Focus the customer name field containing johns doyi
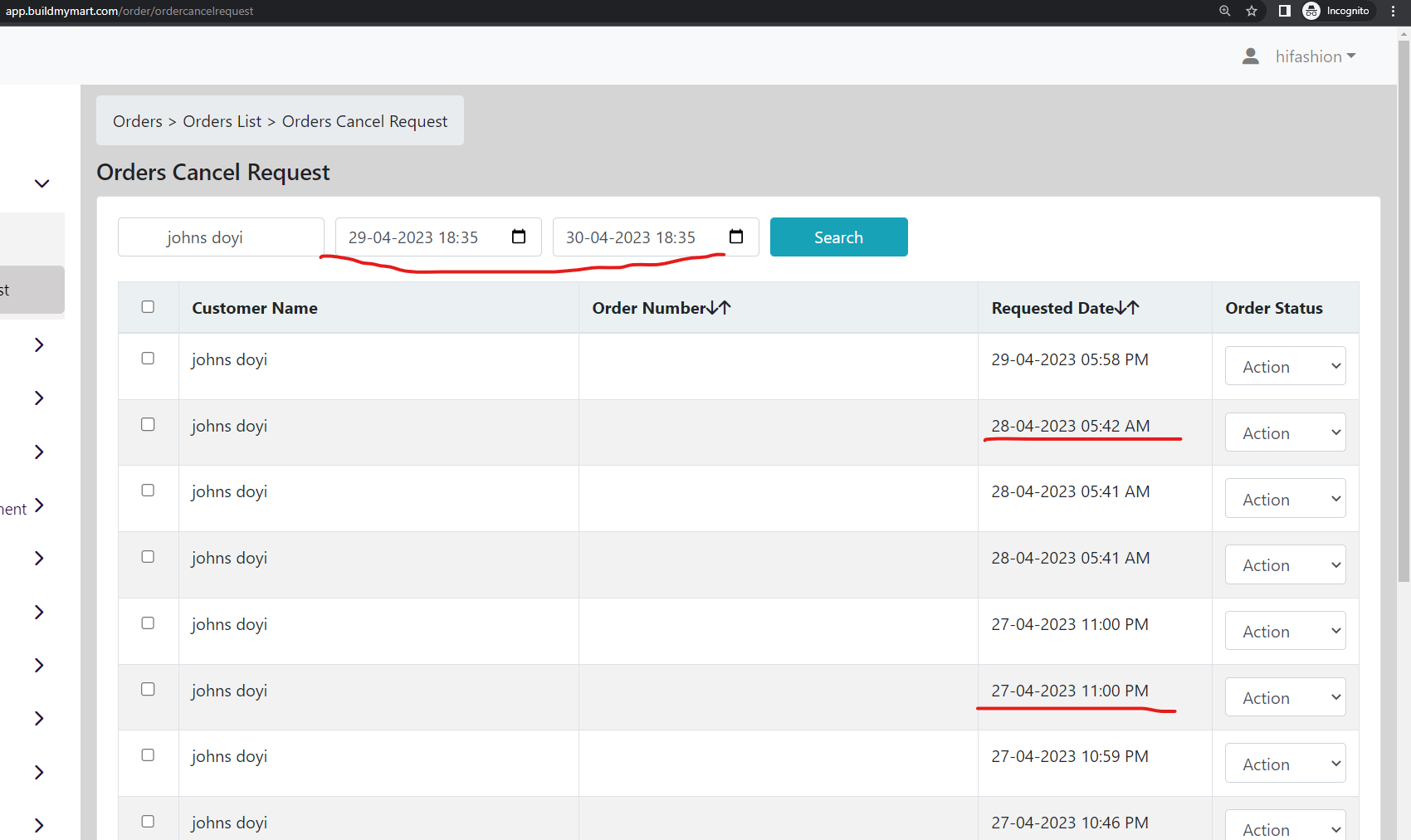 pyautogui.click(x=221, y=237)
